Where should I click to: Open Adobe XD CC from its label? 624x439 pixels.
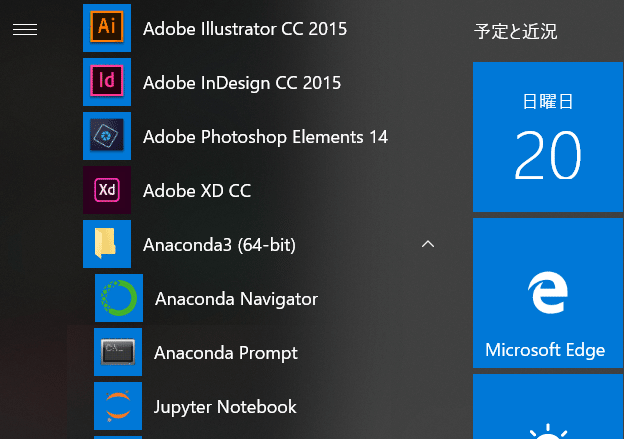197,190
